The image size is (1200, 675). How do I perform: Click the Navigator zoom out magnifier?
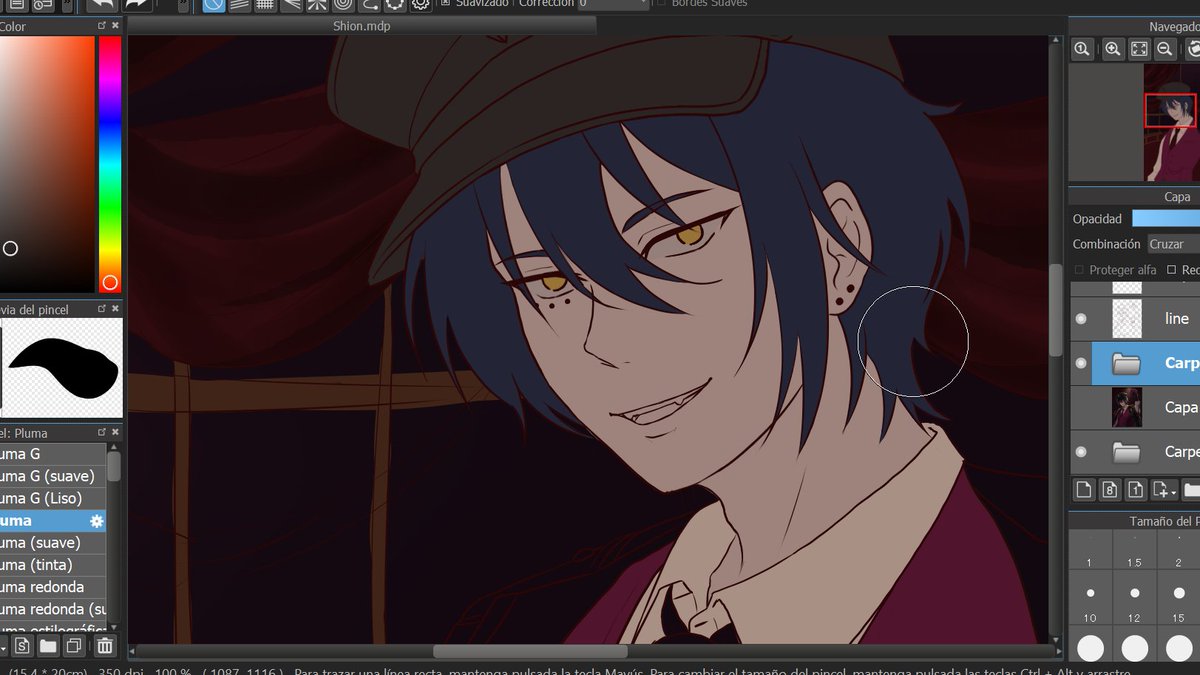(x=1165, y=49)
